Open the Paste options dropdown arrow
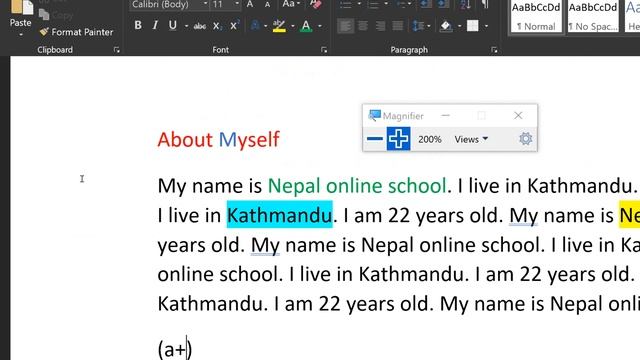The height and width of the screenshot is (360, 640). [x=21, y=35]
